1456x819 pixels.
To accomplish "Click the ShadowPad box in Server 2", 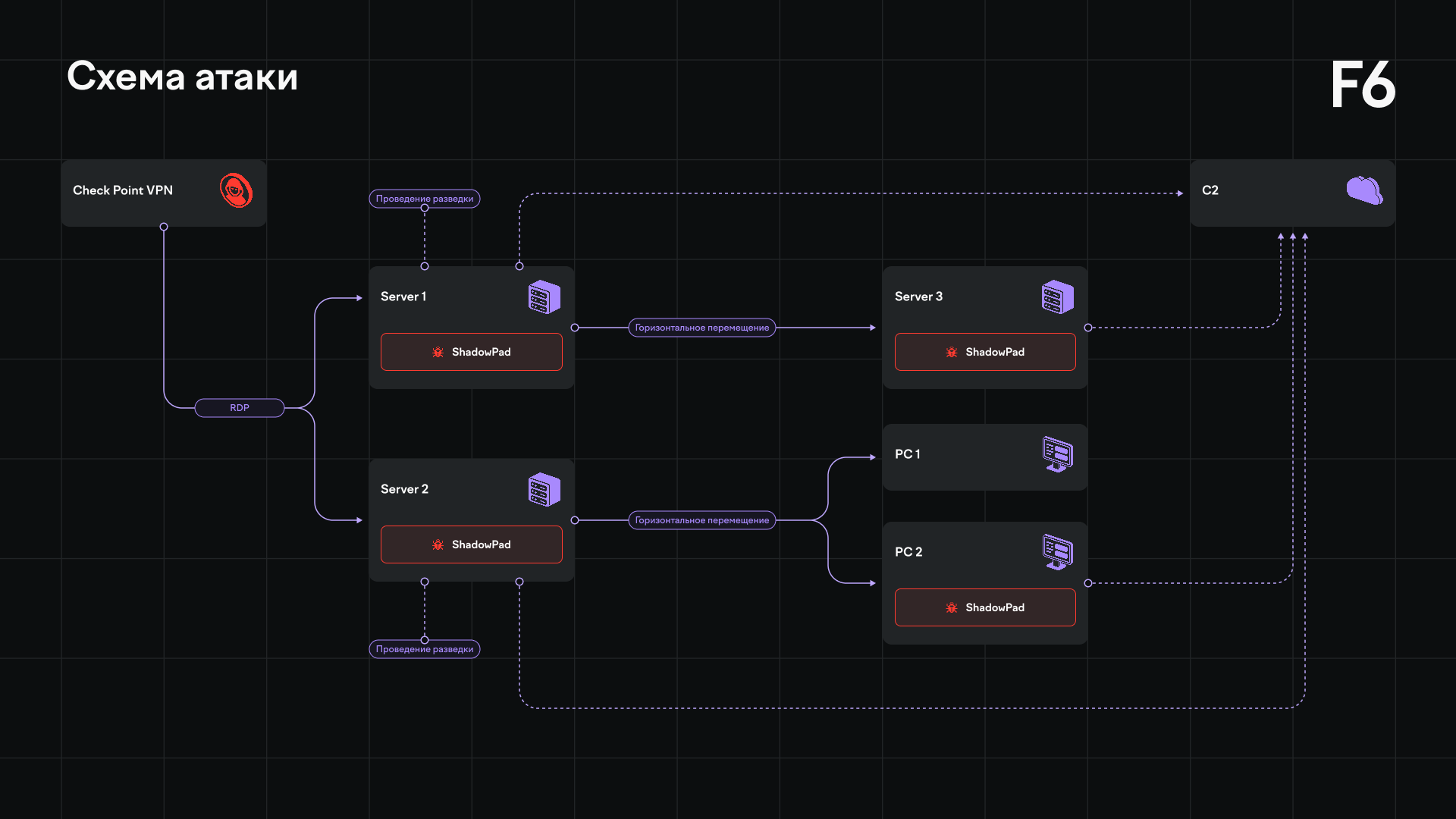I will 471,544.
